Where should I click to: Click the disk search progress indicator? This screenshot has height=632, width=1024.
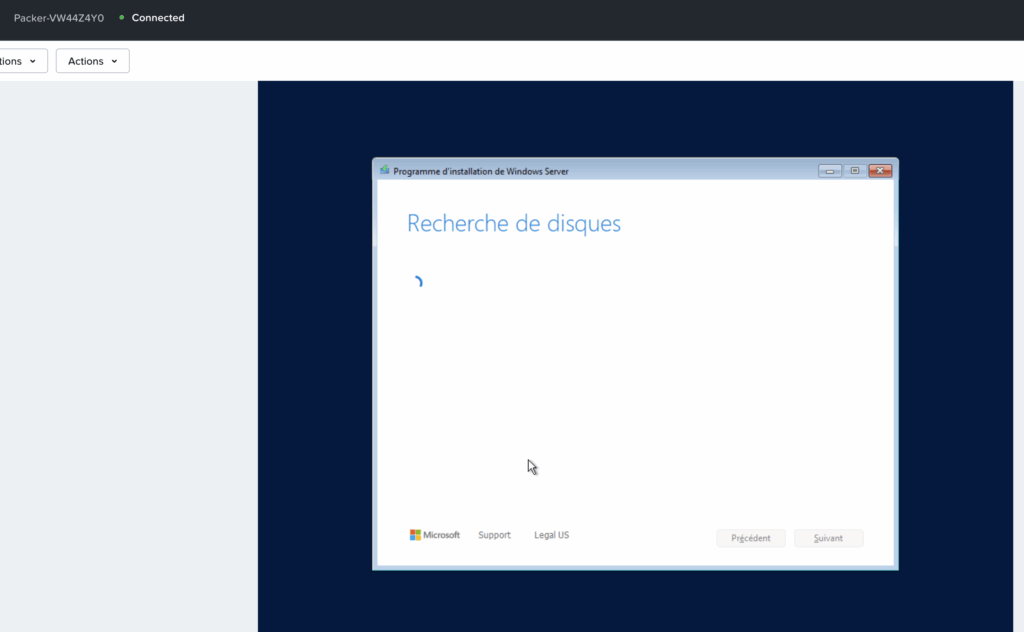click(419, 280)
